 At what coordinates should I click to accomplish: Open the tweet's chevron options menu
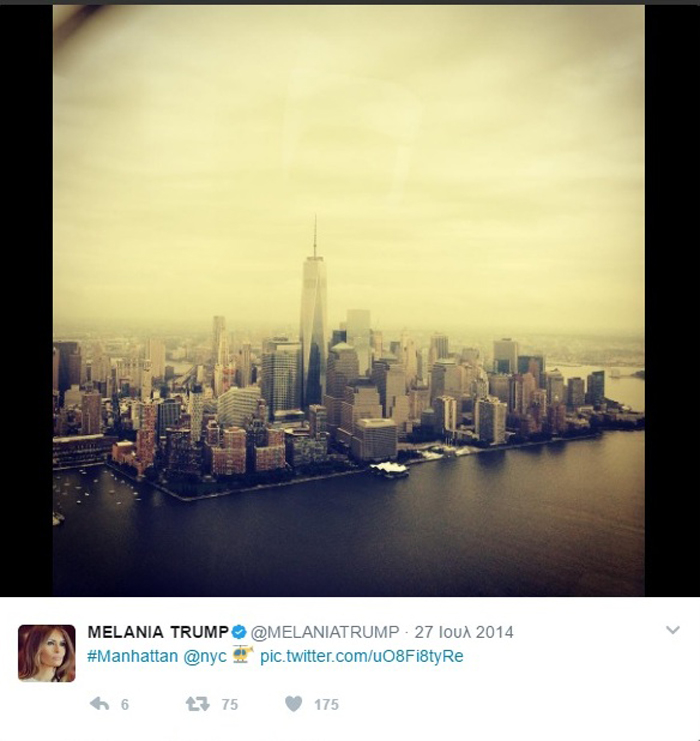pos(673,630)
